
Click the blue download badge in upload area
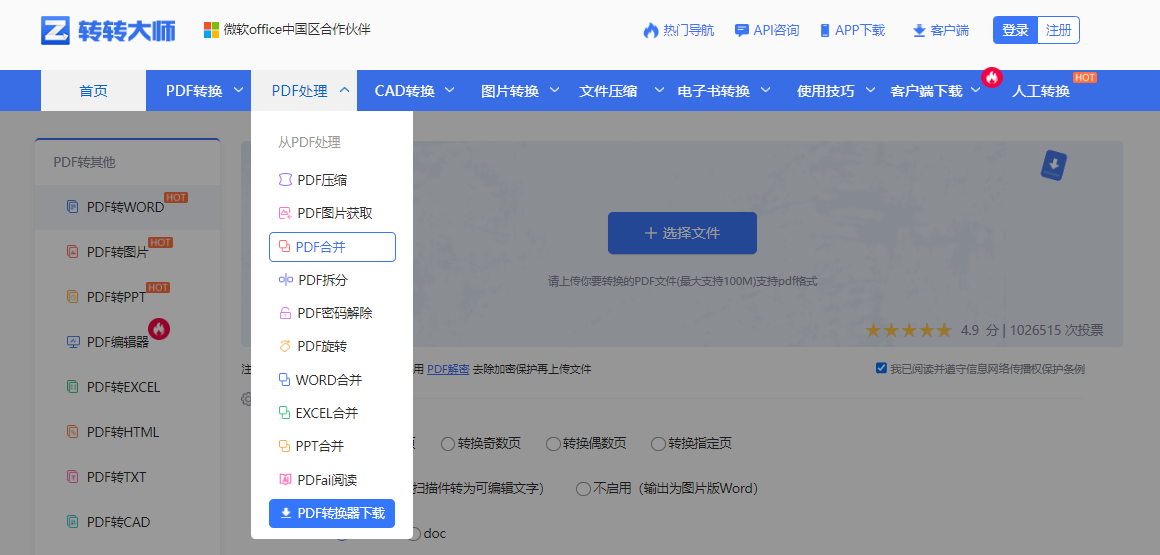[x=1053, y=165]
